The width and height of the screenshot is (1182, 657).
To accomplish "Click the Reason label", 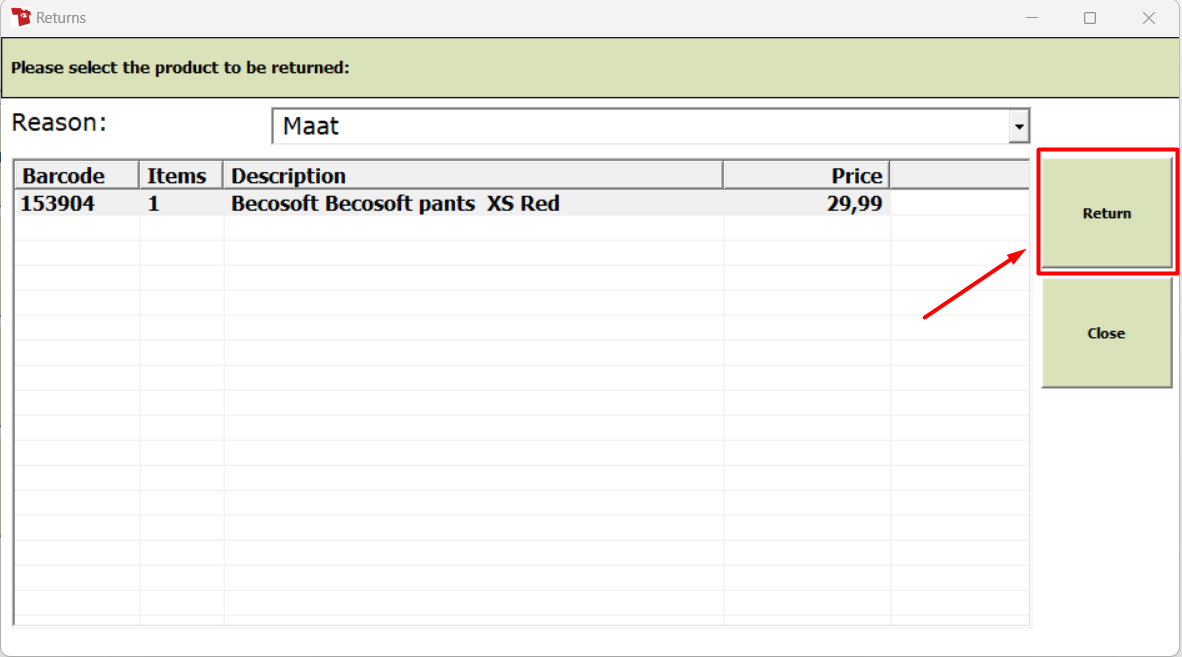I will [x=59, y=122].
